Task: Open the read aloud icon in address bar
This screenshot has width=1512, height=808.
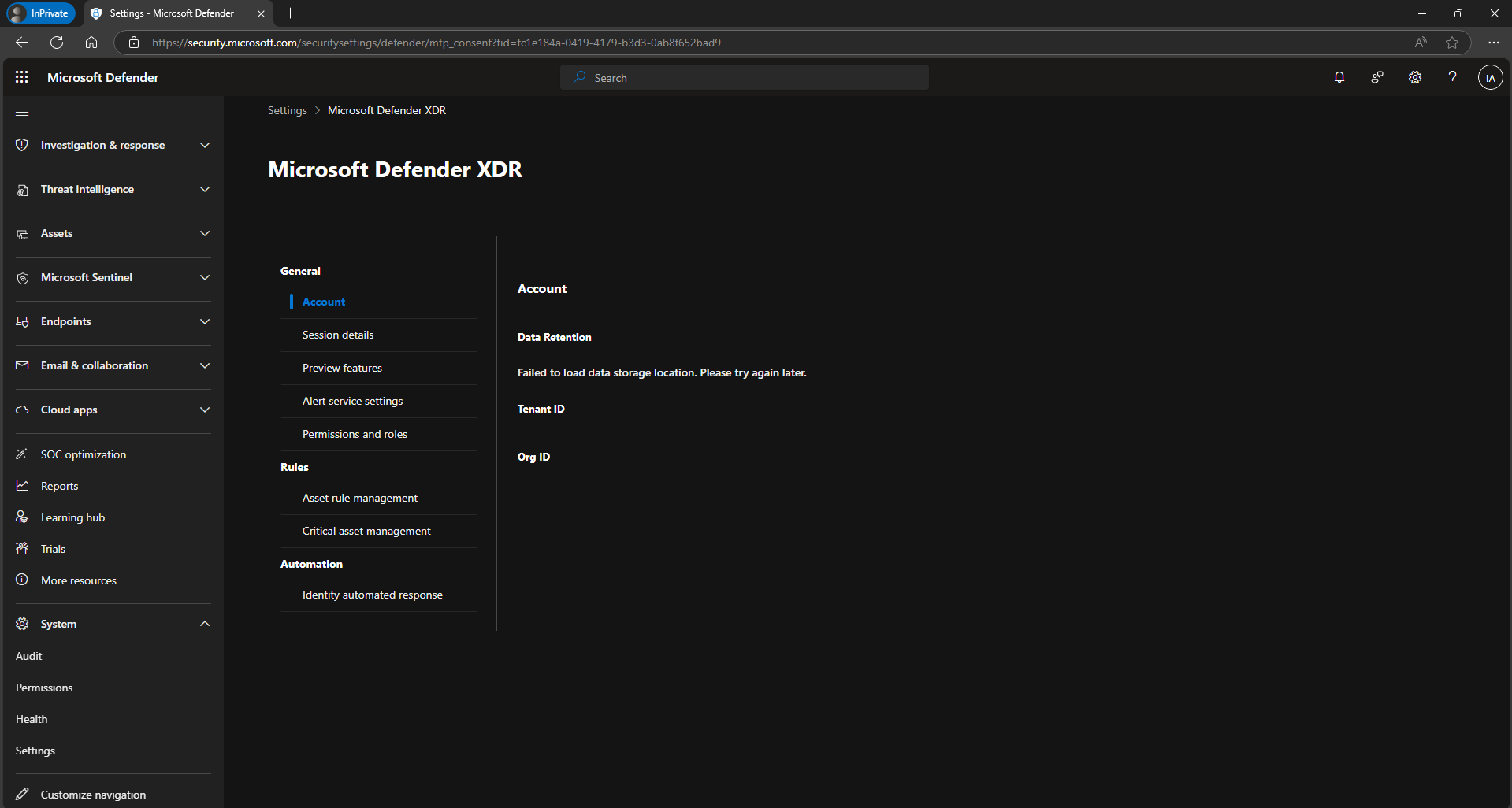Action: [1421, 43]
